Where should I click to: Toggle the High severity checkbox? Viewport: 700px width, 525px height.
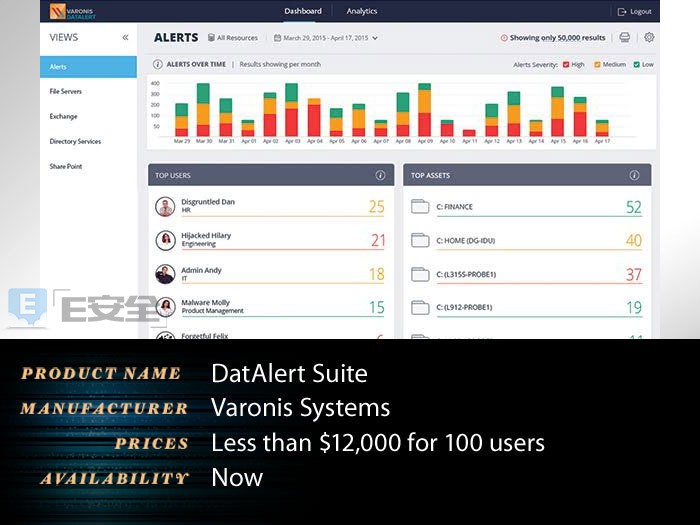click(566, 64)
